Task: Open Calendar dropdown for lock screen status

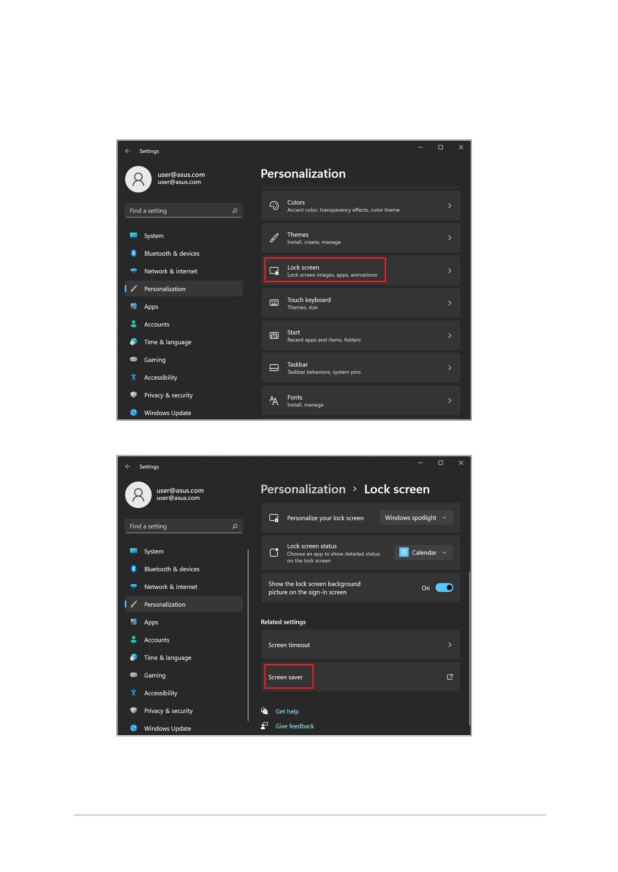Action: point(423,552)
